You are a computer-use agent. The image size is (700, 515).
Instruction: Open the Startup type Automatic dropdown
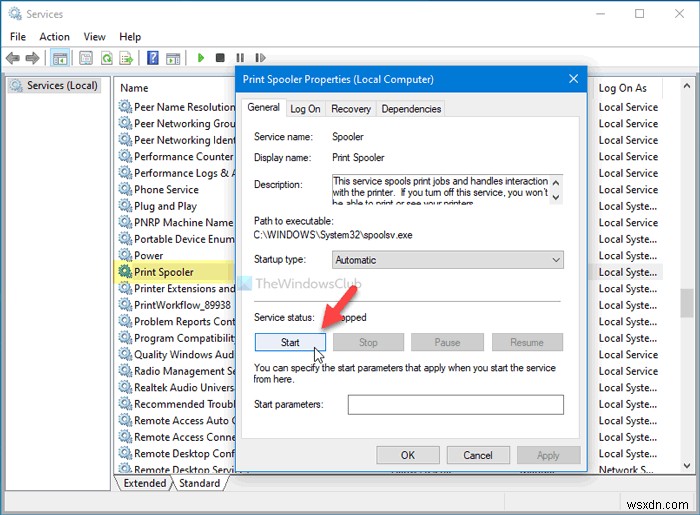(448, 260)
